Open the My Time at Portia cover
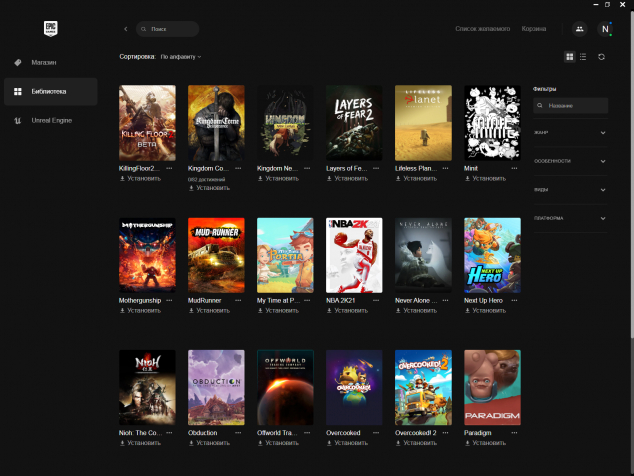 (285, 255)
